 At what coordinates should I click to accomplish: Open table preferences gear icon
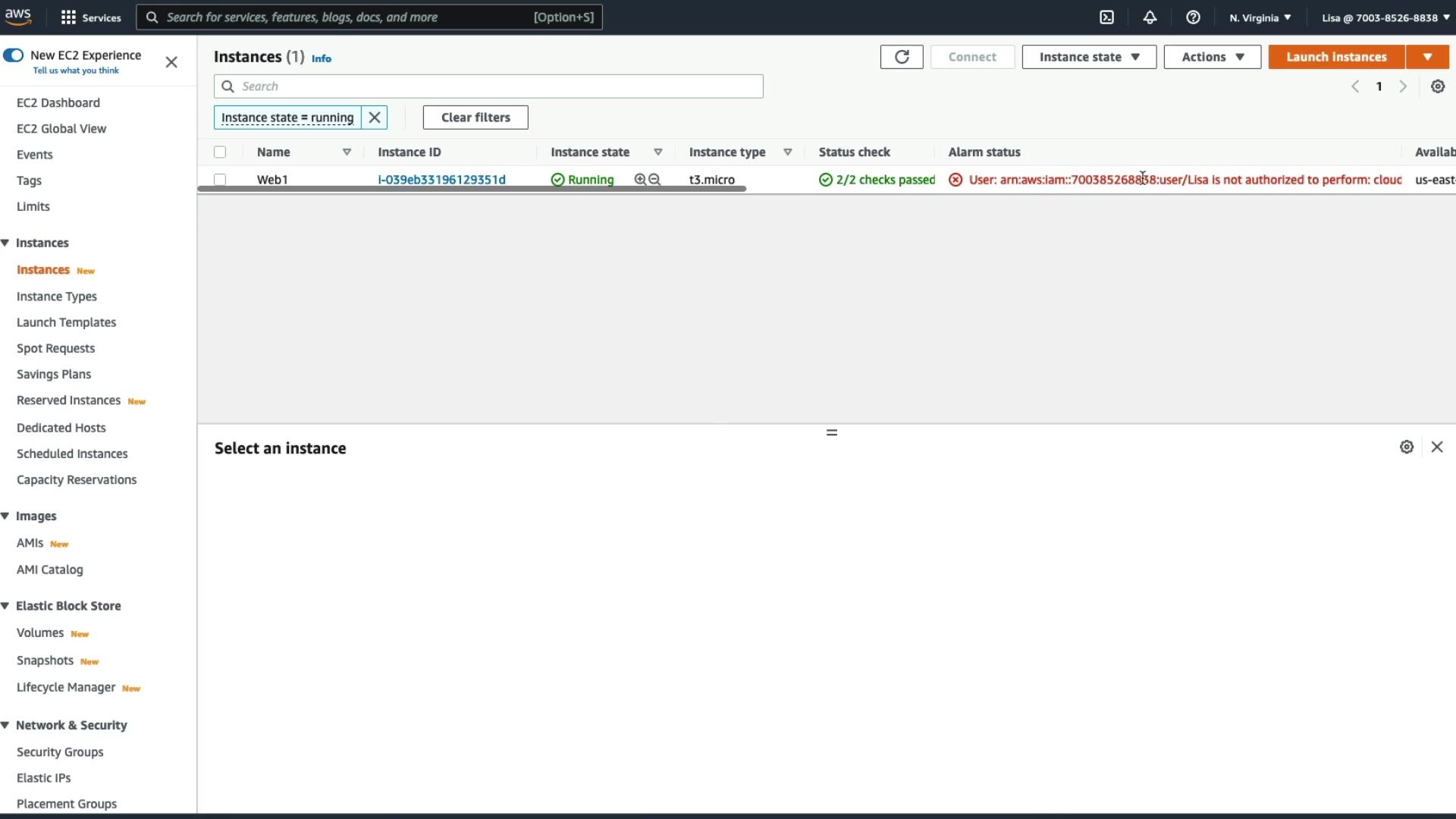pyautogui.click(x=1438, y=86)
